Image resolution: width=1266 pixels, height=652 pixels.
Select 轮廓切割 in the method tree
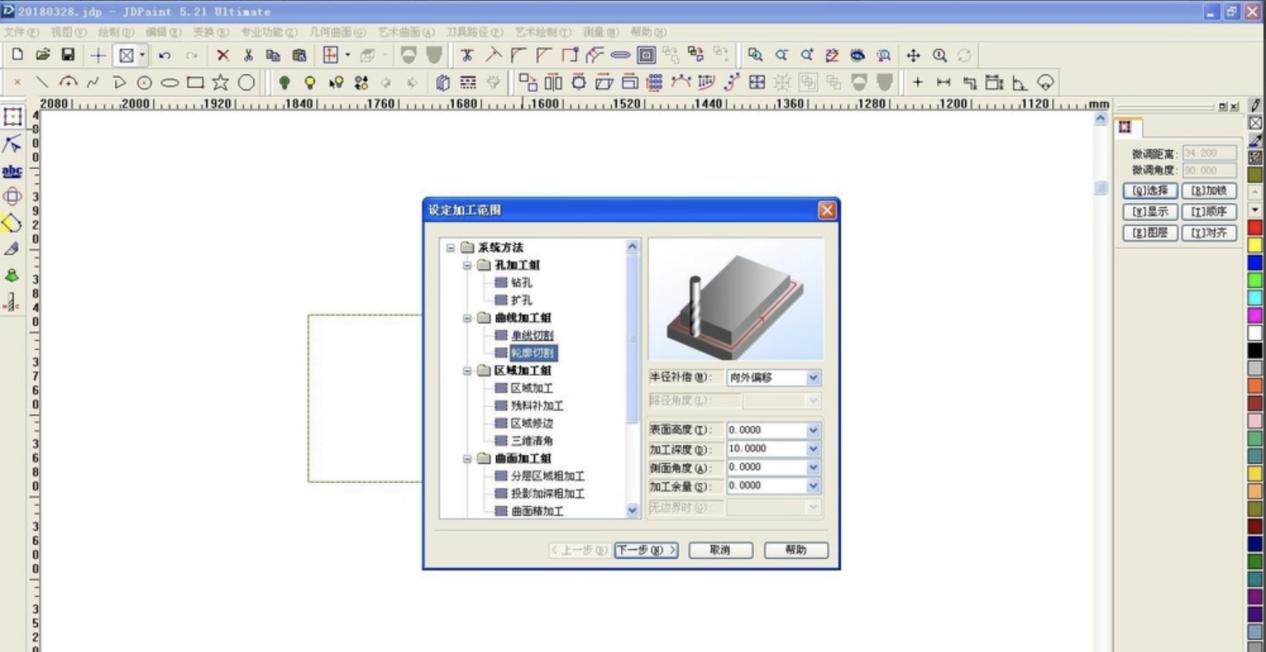(532, 353)
